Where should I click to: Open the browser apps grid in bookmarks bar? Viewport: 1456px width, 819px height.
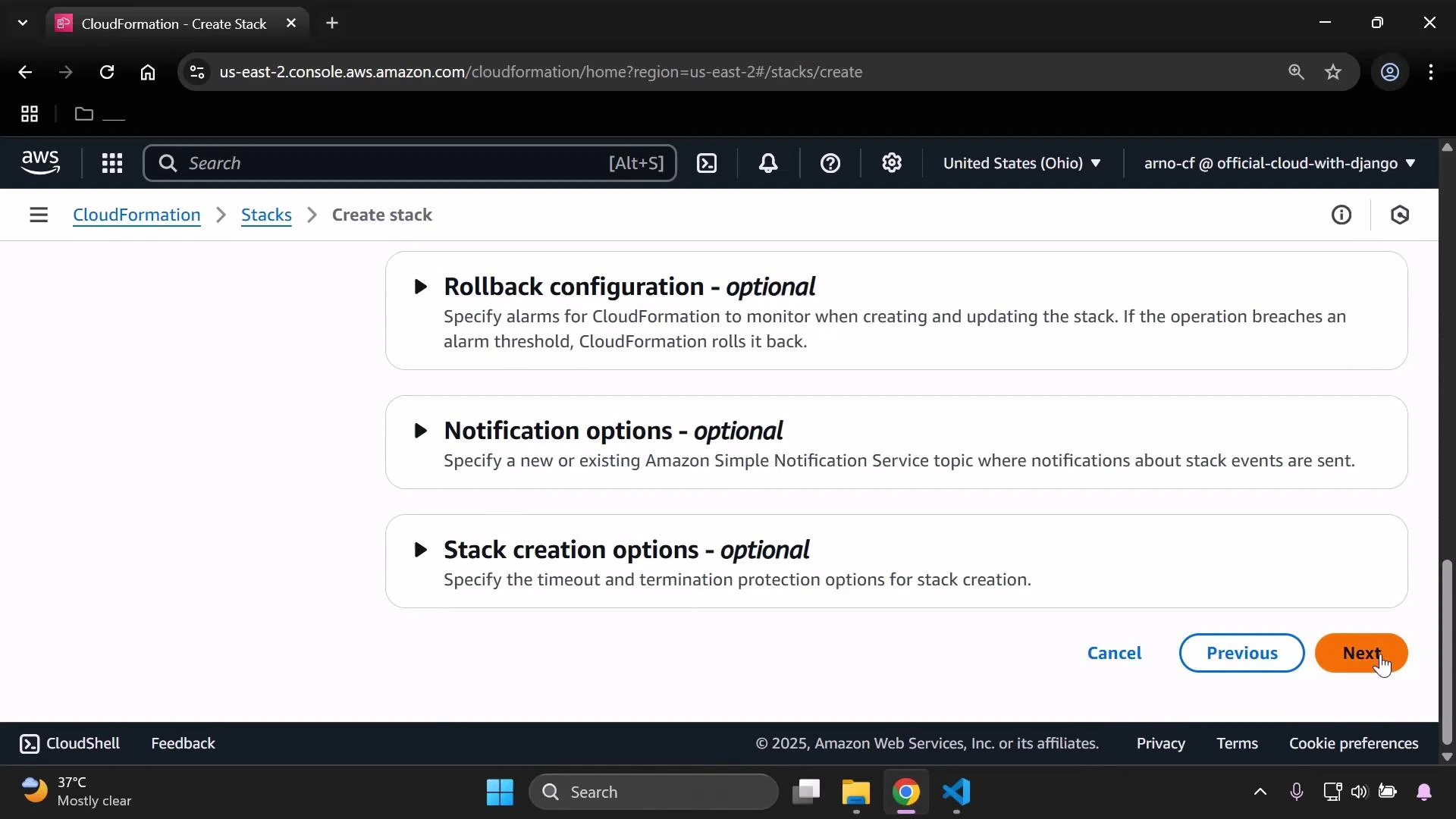pos(30,115)
